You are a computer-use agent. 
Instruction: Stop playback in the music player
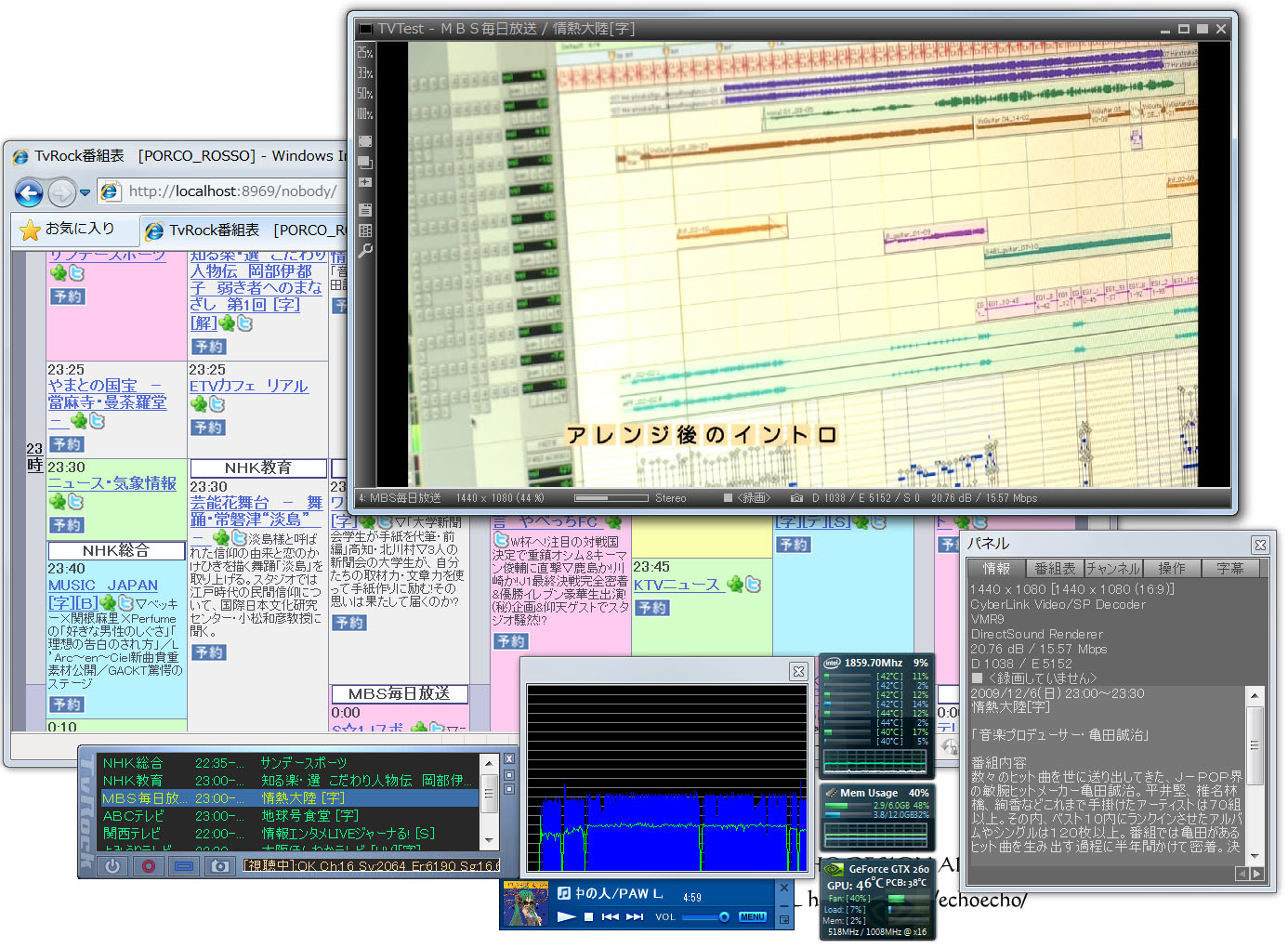pyautogui.click(x=588, y=917)
